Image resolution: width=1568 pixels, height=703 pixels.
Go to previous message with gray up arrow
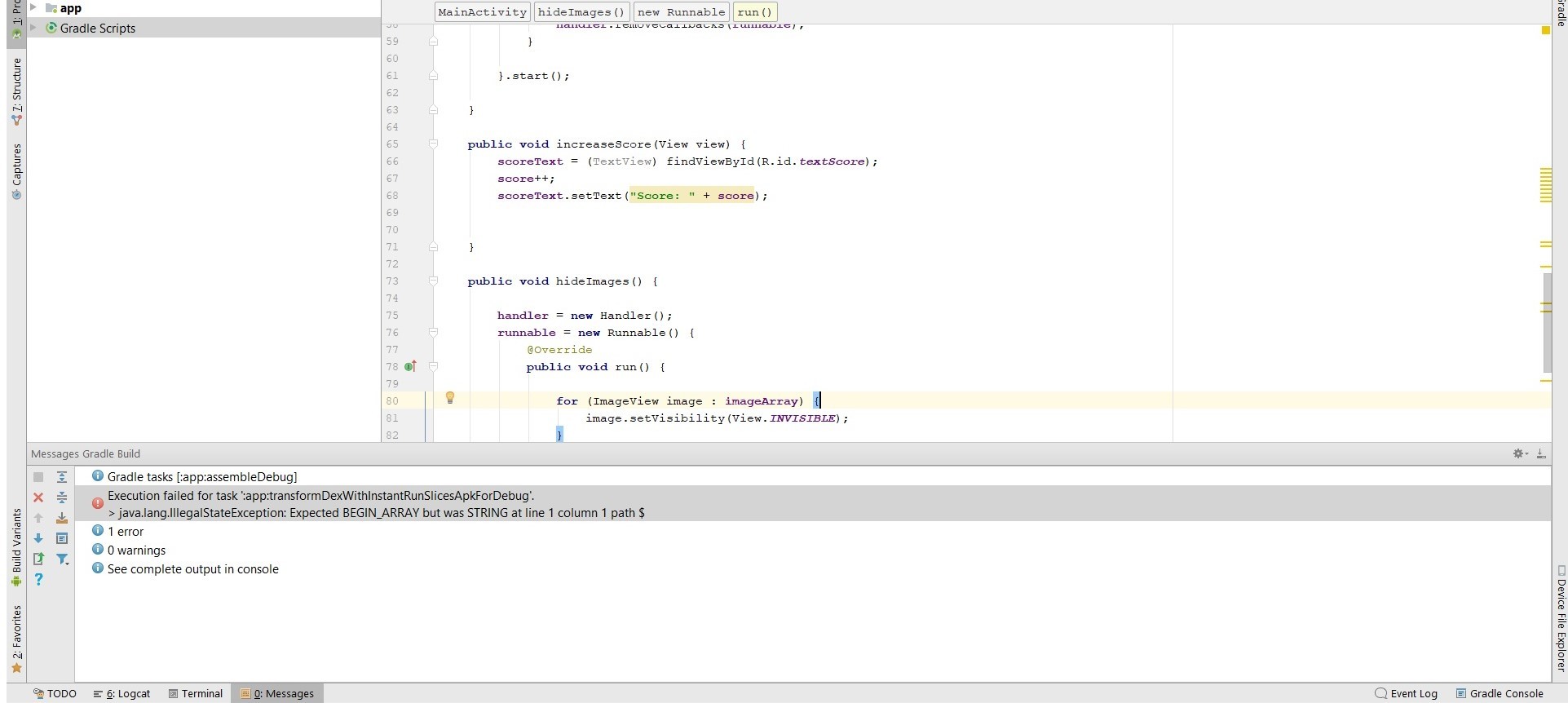[38, 518]
